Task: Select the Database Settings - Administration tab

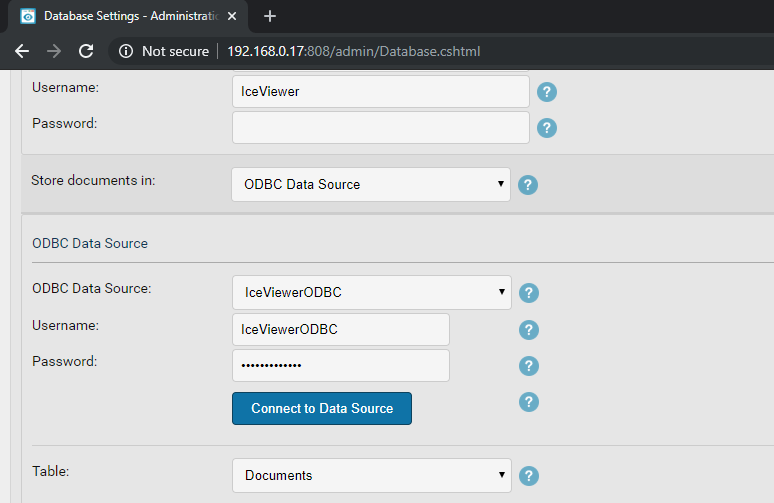Action: (128, 16)
